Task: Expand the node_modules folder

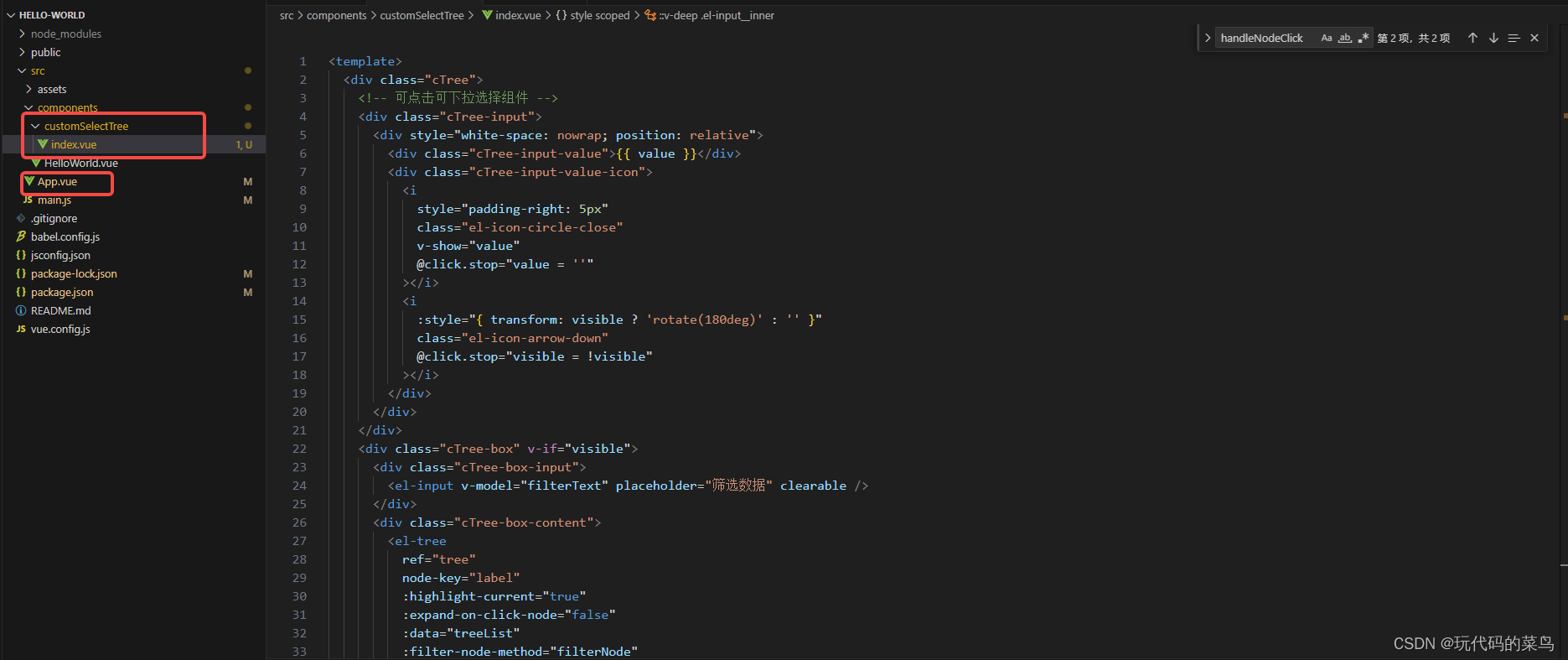Action: coord(22,34)
